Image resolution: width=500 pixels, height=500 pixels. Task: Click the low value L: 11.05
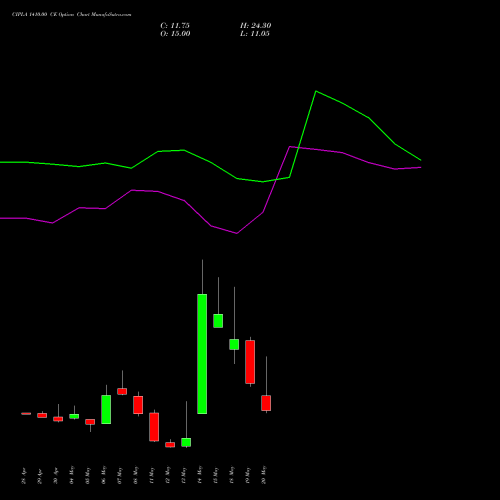[255, 34]
